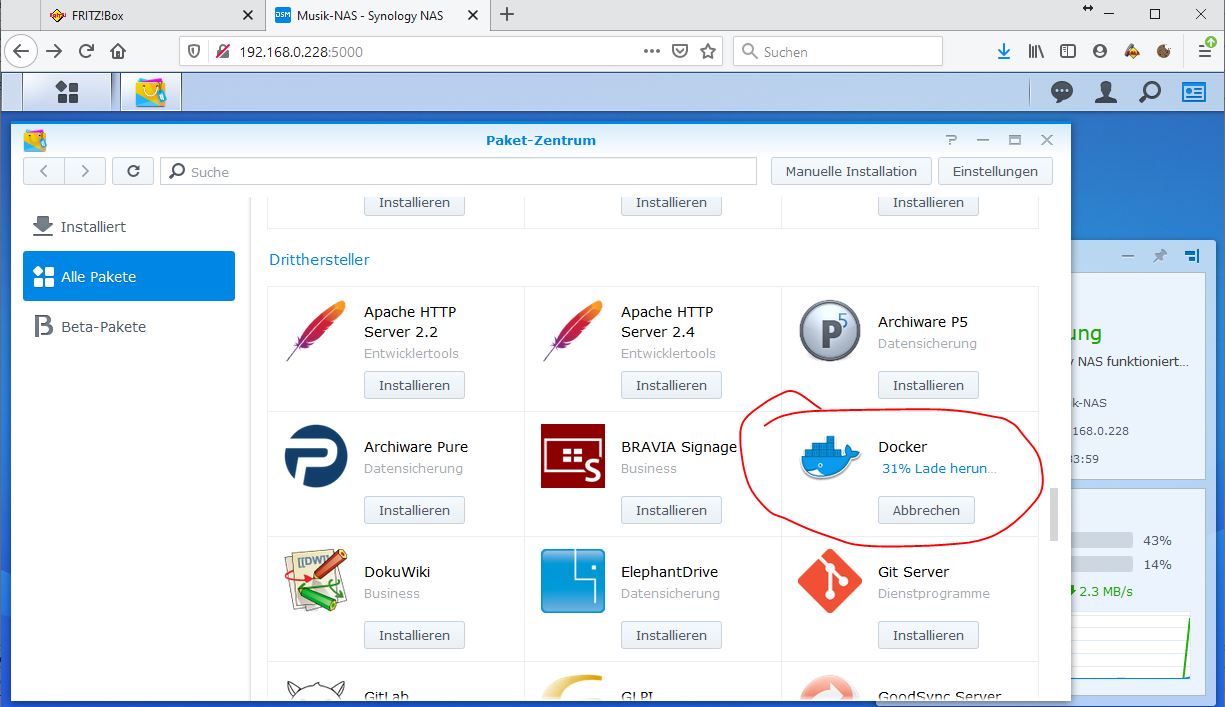Viewport: 1225px width, 707px height.
Task: Click the Git Server package icon
Action: coord(828,581)
